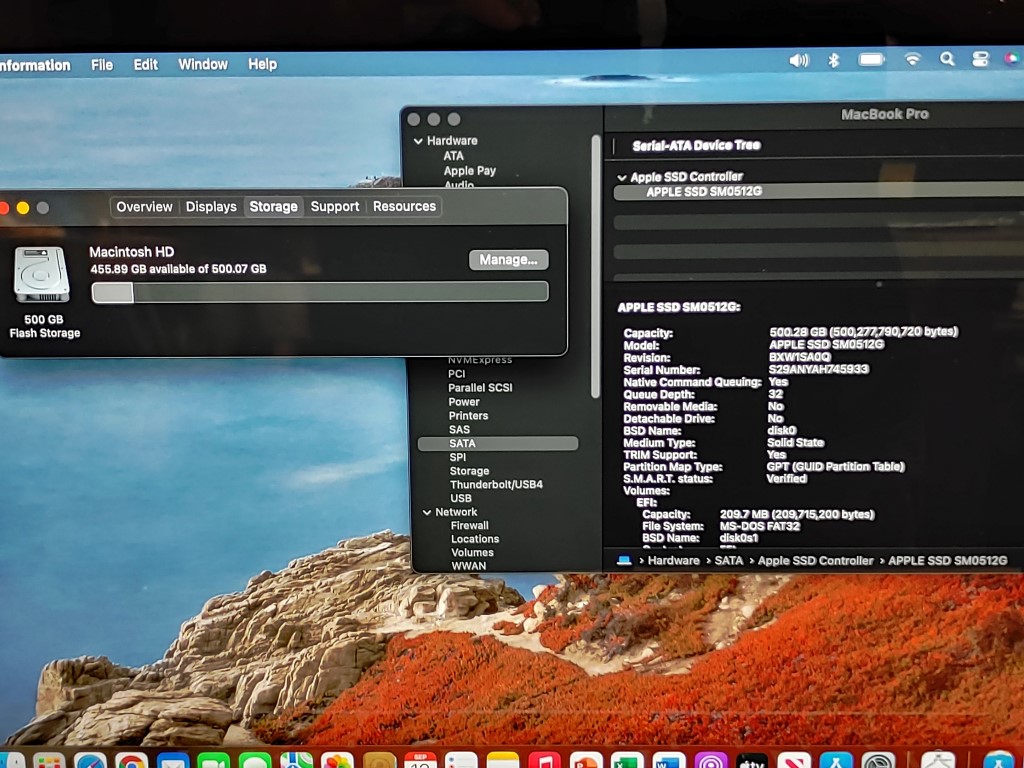
Task: Select SAS in the sidebar
Action: click(459, 430)
